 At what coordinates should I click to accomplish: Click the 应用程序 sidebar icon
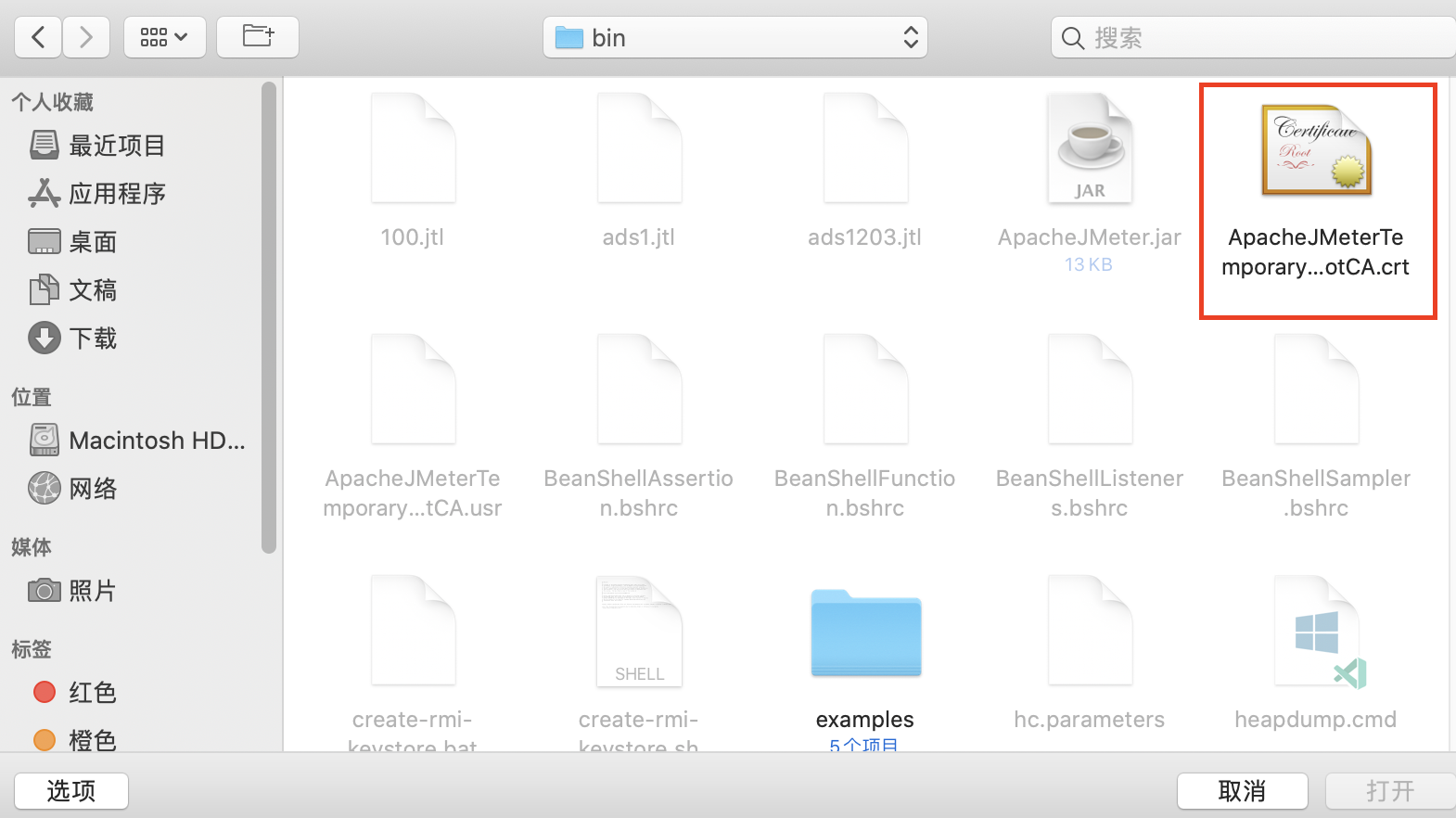45,193
